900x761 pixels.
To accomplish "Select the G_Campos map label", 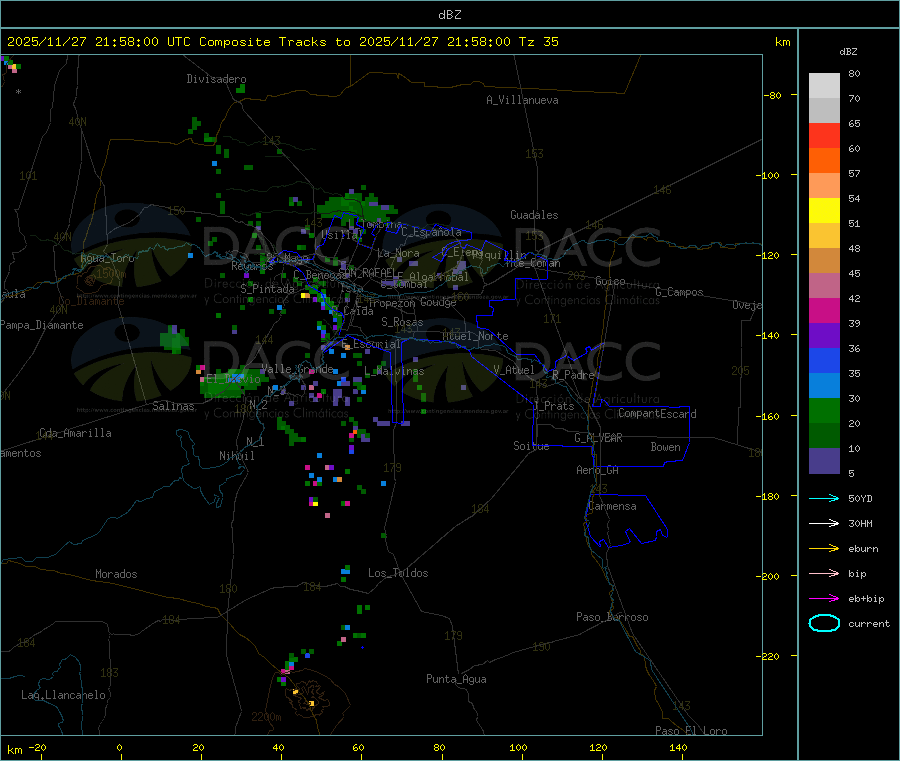I will [680, 292].
